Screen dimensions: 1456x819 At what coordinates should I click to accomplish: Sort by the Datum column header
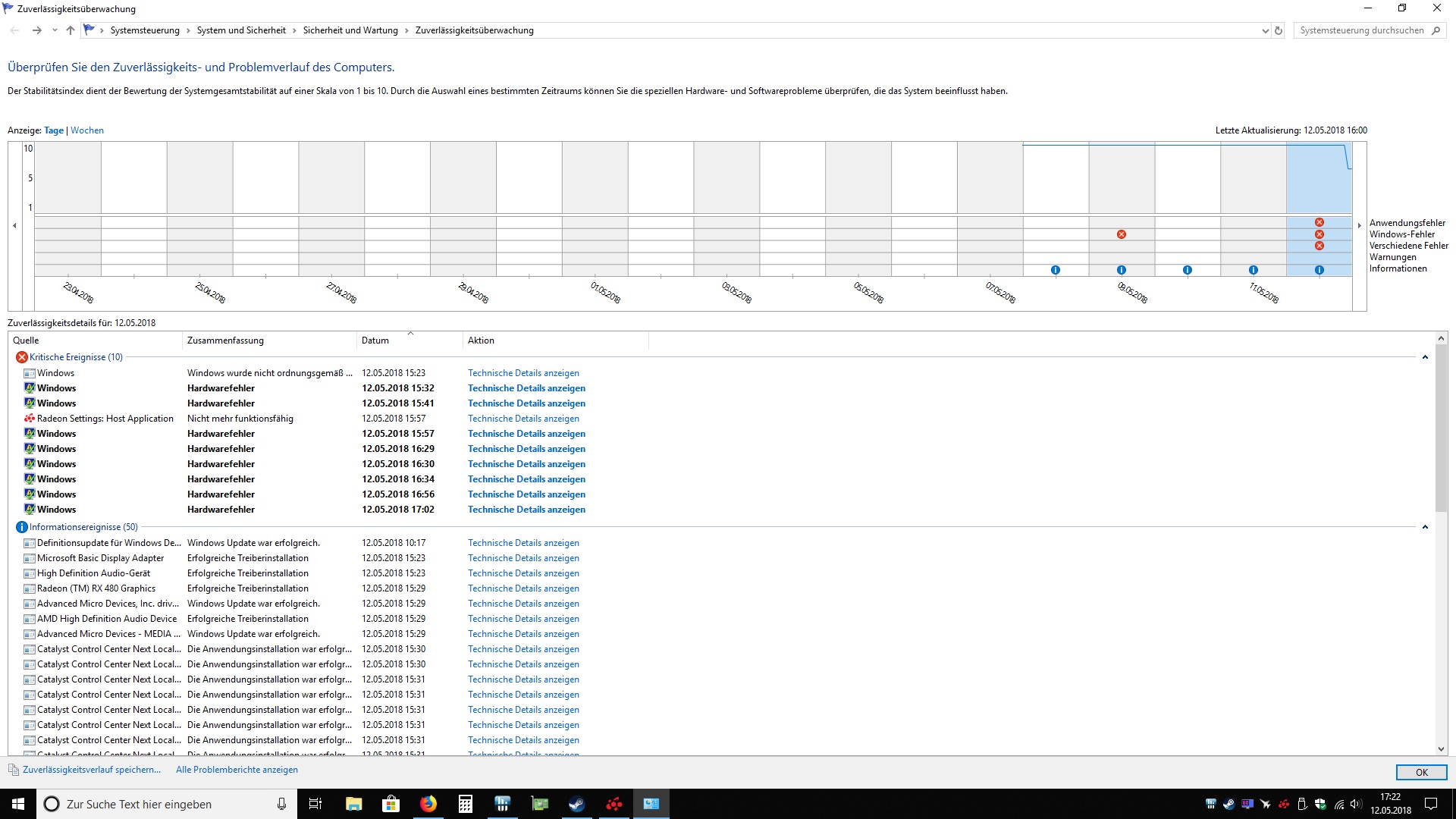tap(409, 340)
